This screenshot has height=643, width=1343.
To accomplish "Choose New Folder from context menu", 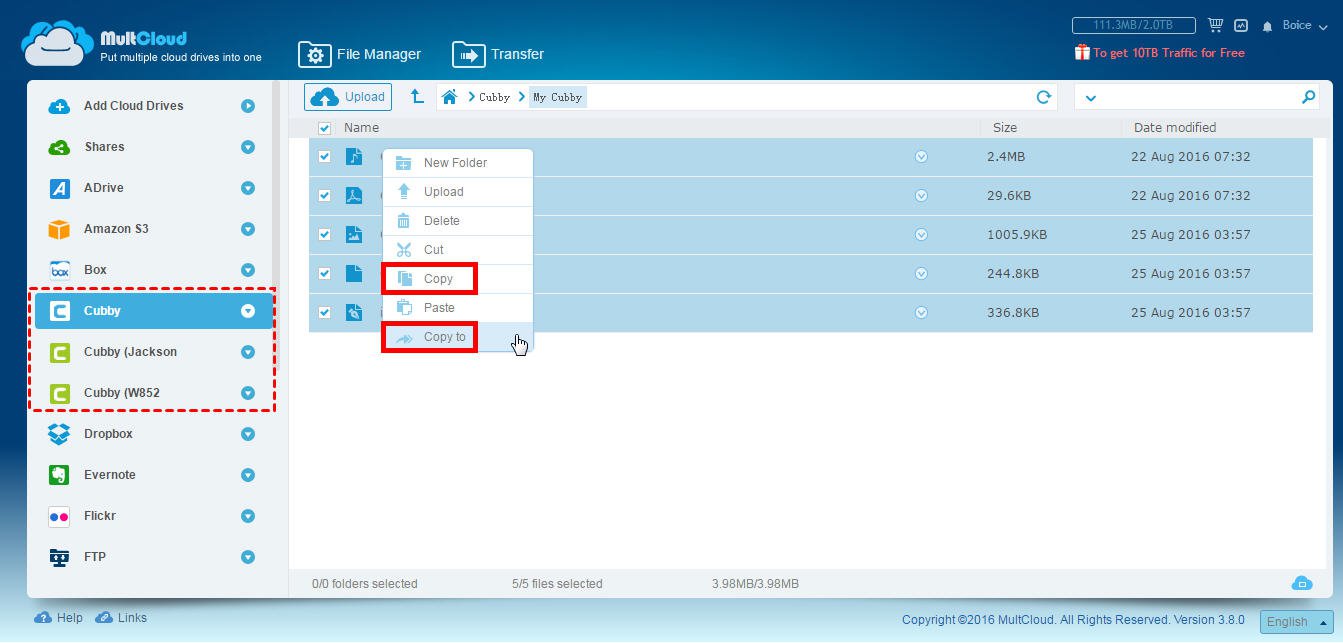I will [x=458, y=163].
